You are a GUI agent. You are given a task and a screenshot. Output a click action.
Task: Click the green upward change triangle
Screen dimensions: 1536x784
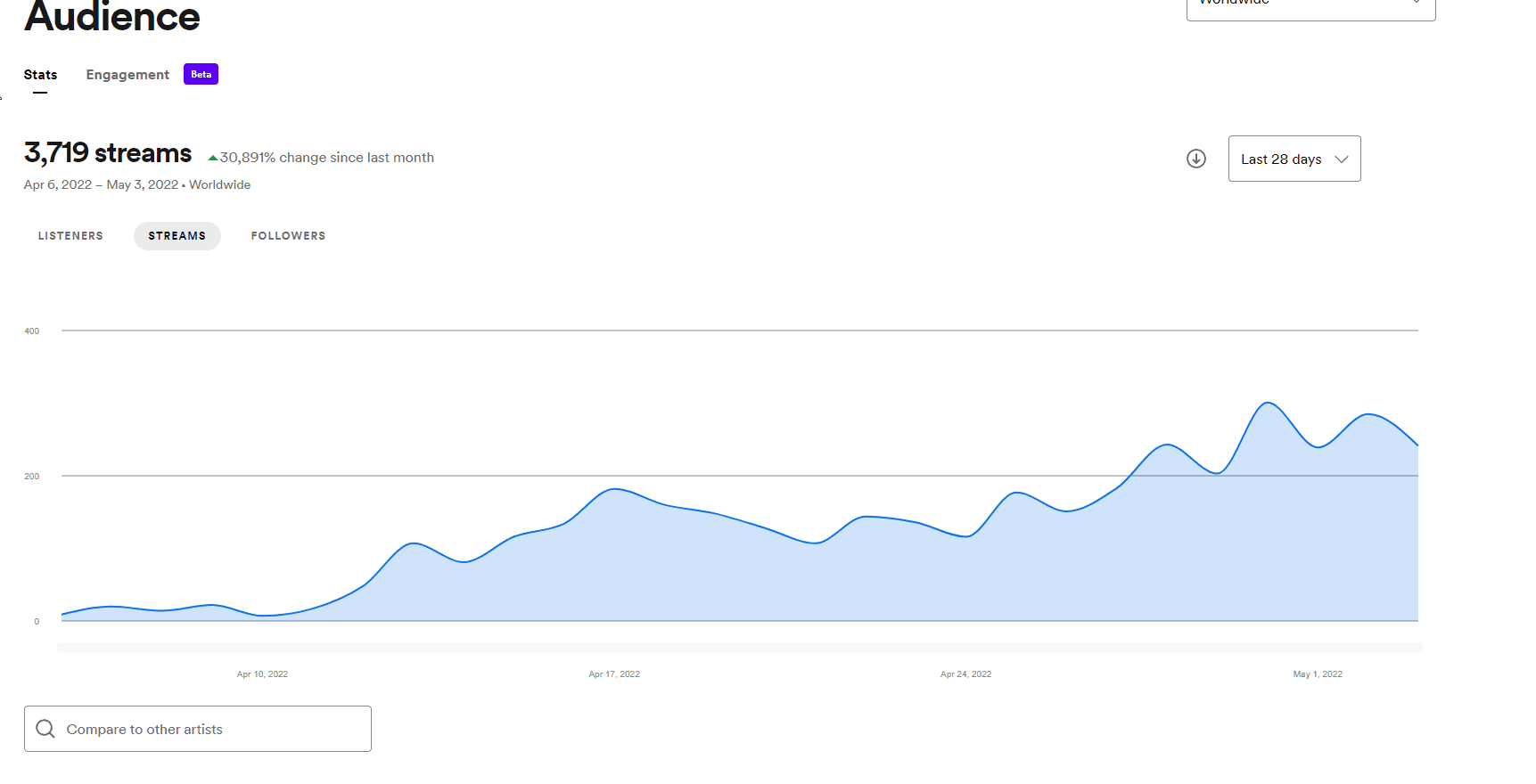pos(213,159)
